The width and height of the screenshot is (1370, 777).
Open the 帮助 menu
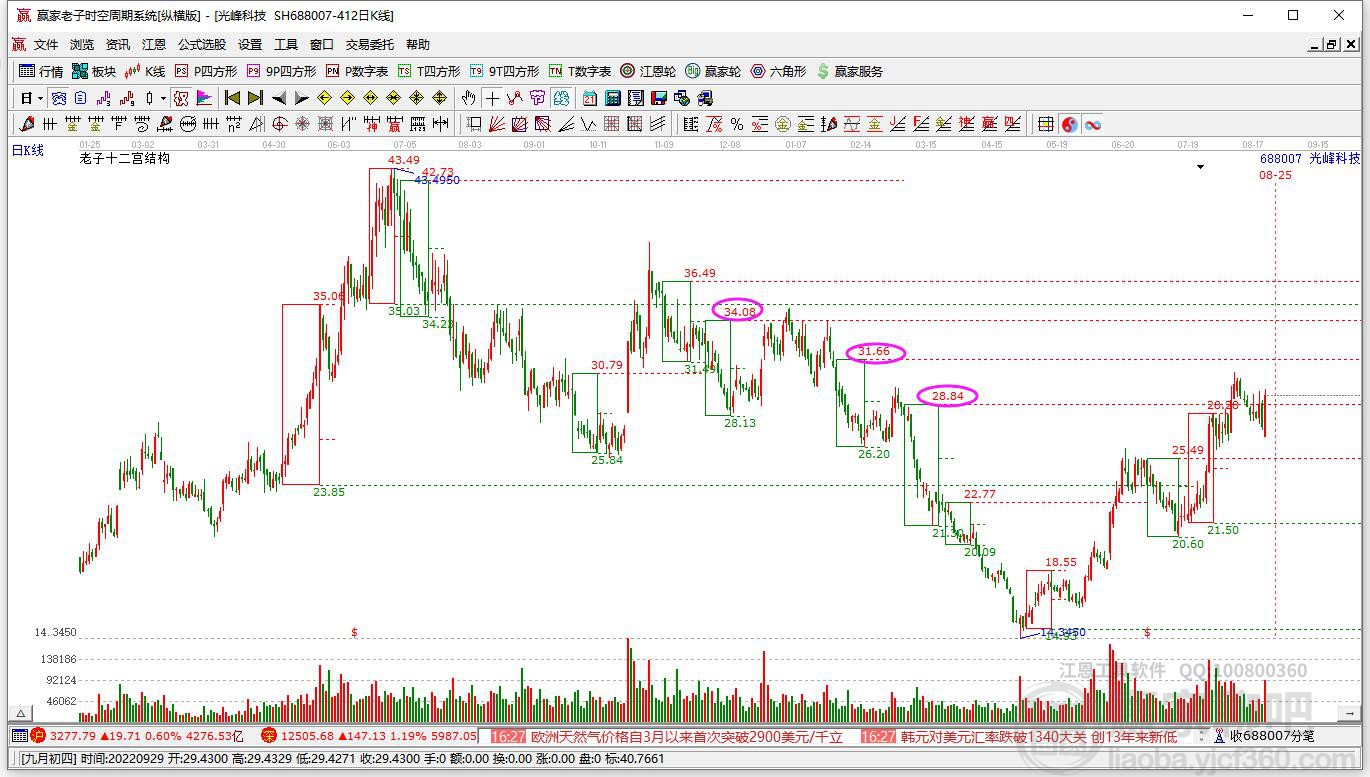coord(418,45)
